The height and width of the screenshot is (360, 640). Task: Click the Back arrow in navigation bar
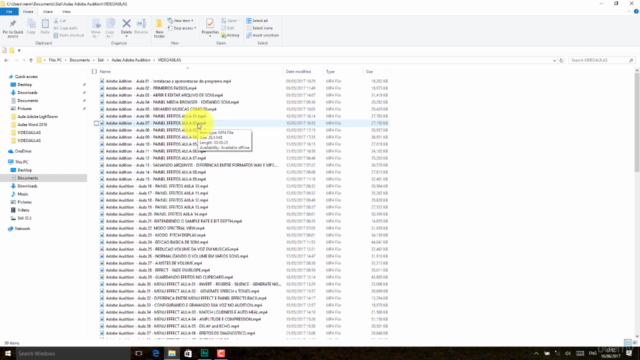[x=6, y=60]
